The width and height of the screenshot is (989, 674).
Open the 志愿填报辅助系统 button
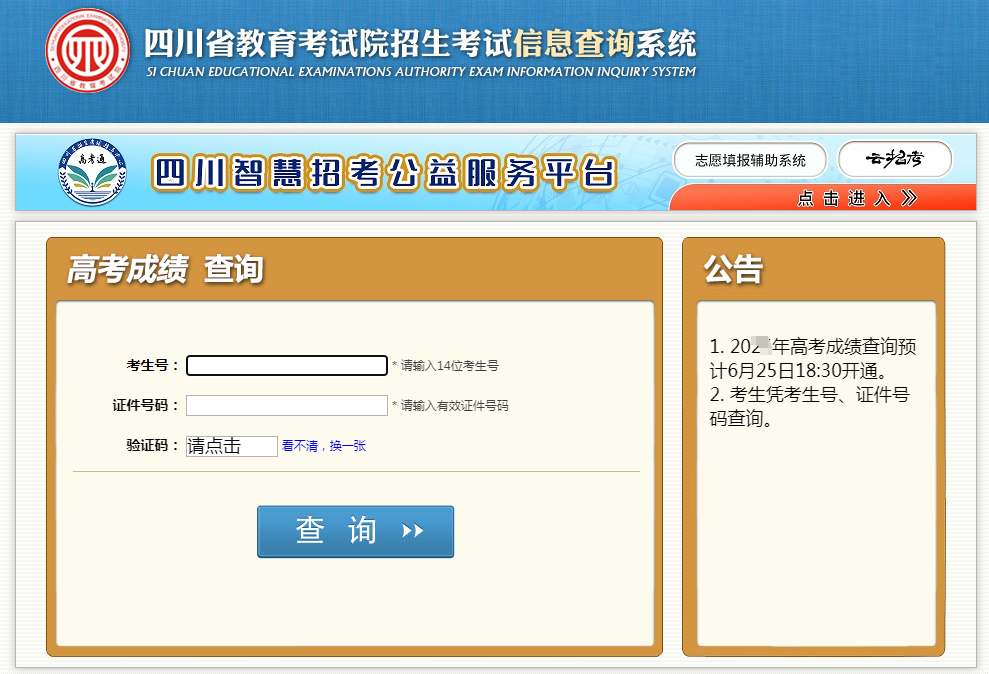tap(750, 160)
